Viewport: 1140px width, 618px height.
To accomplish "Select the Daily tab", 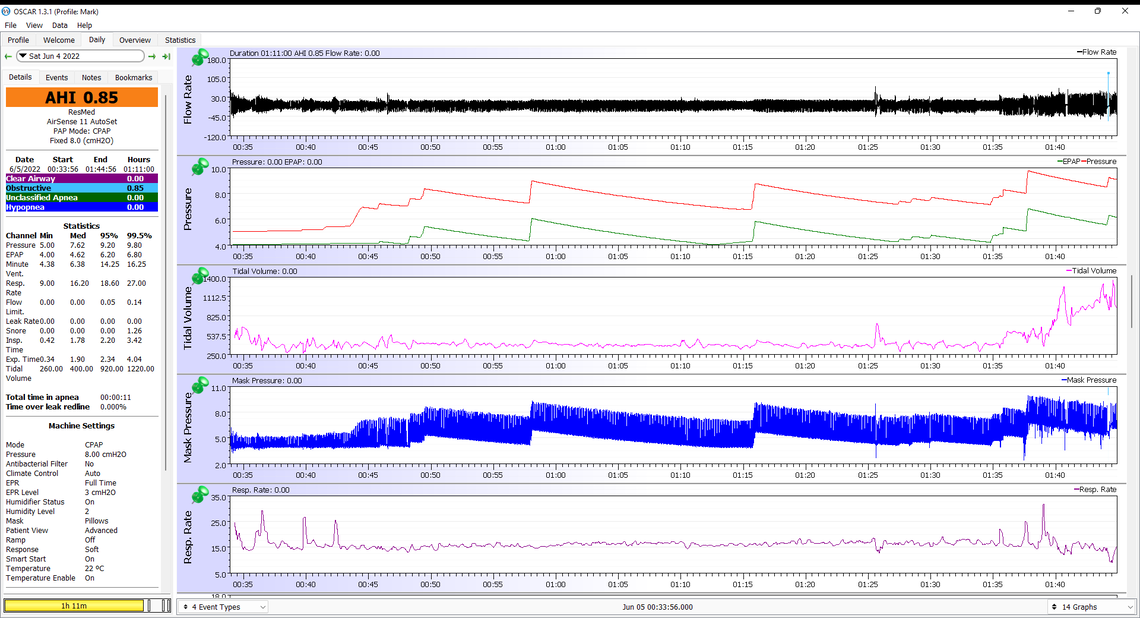I will point(97,39).
